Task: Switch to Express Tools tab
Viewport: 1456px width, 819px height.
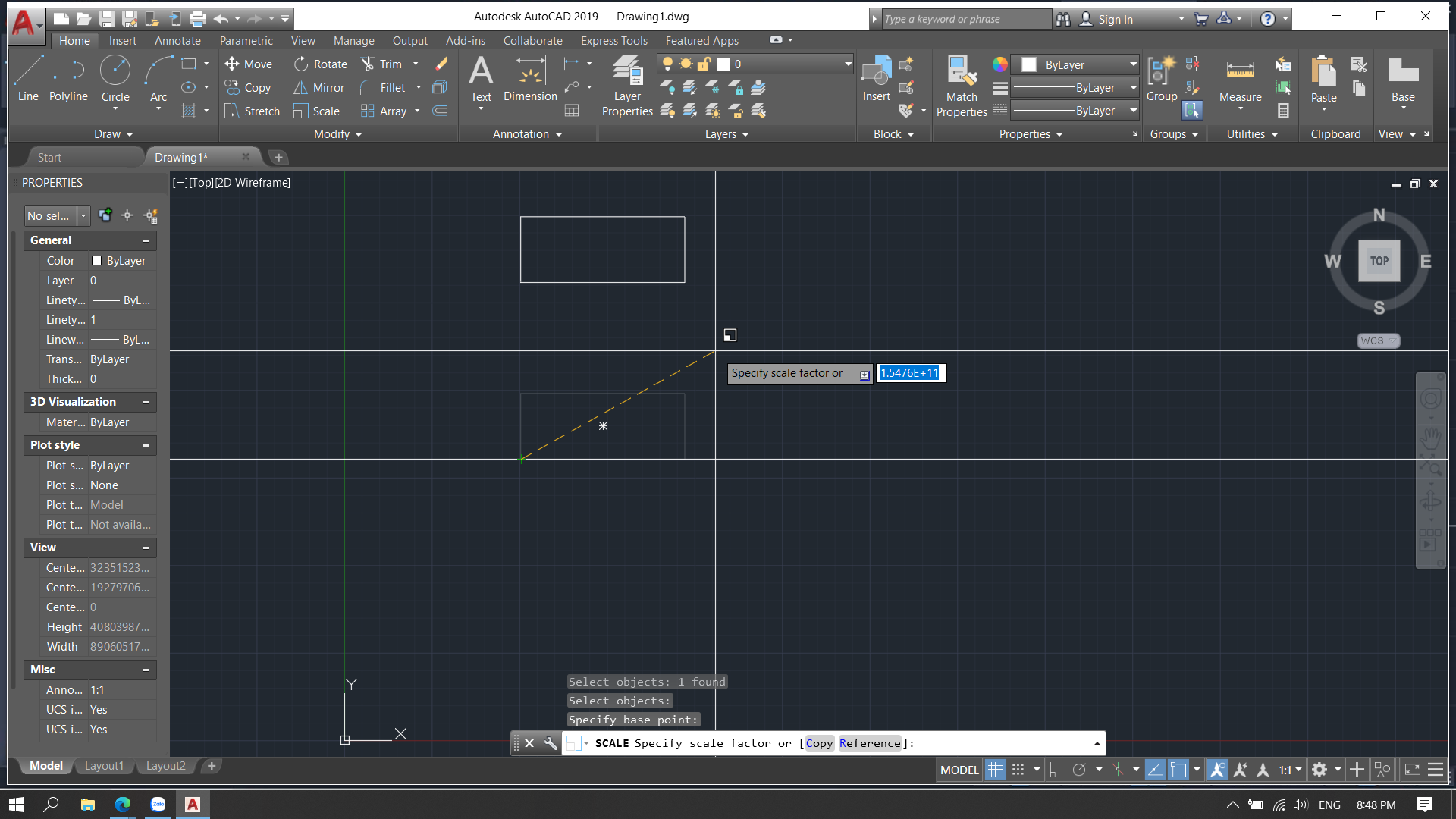Action: pos(613,41)
